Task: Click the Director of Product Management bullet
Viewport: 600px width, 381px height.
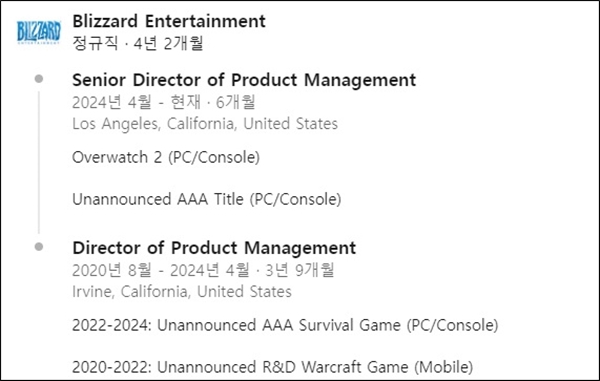Action: [x=39, y=247]
